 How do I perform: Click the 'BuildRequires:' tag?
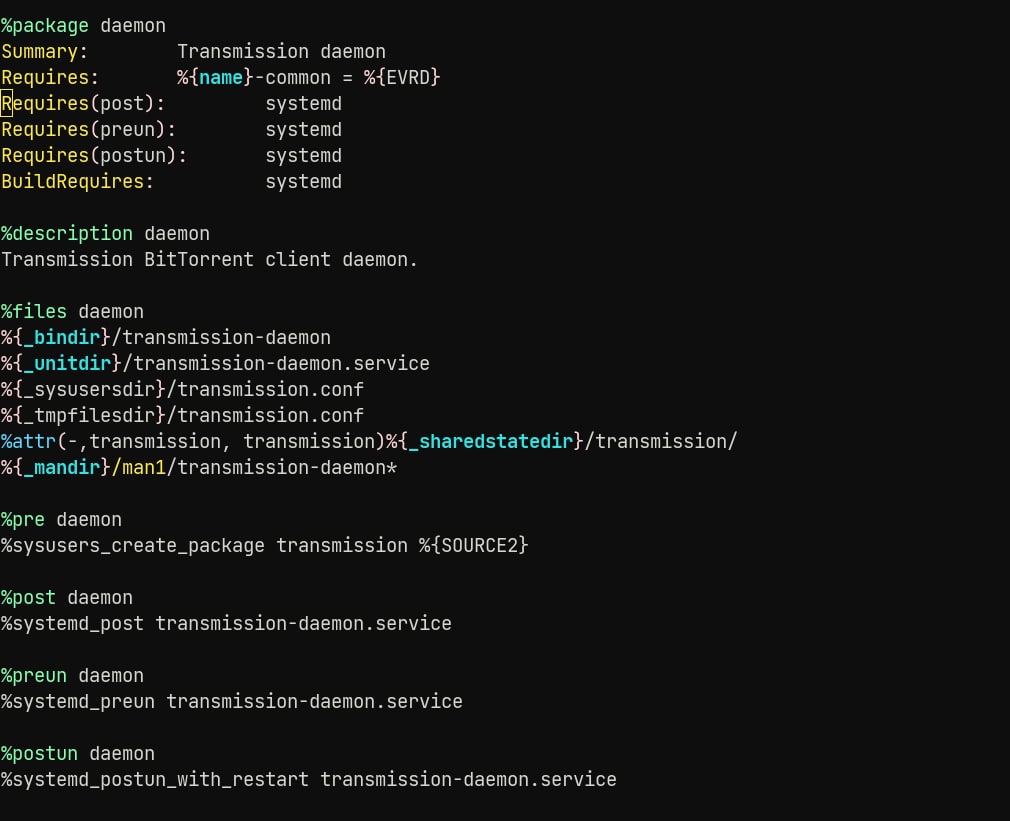78,182
